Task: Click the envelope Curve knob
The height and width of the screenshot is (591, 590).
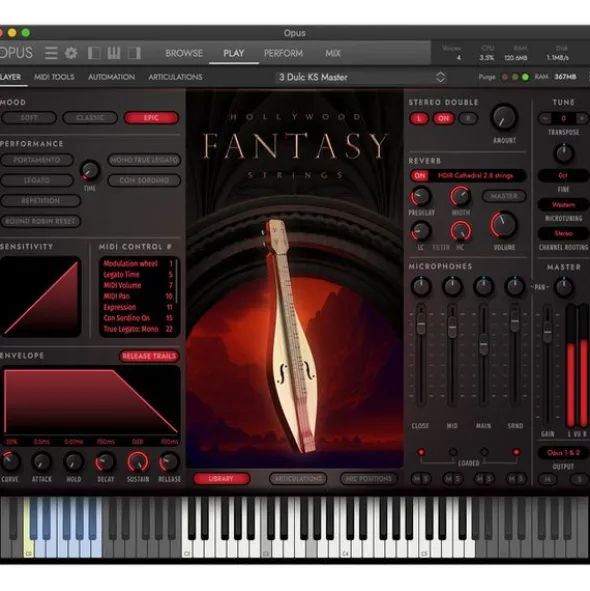Action: point(11,461)
